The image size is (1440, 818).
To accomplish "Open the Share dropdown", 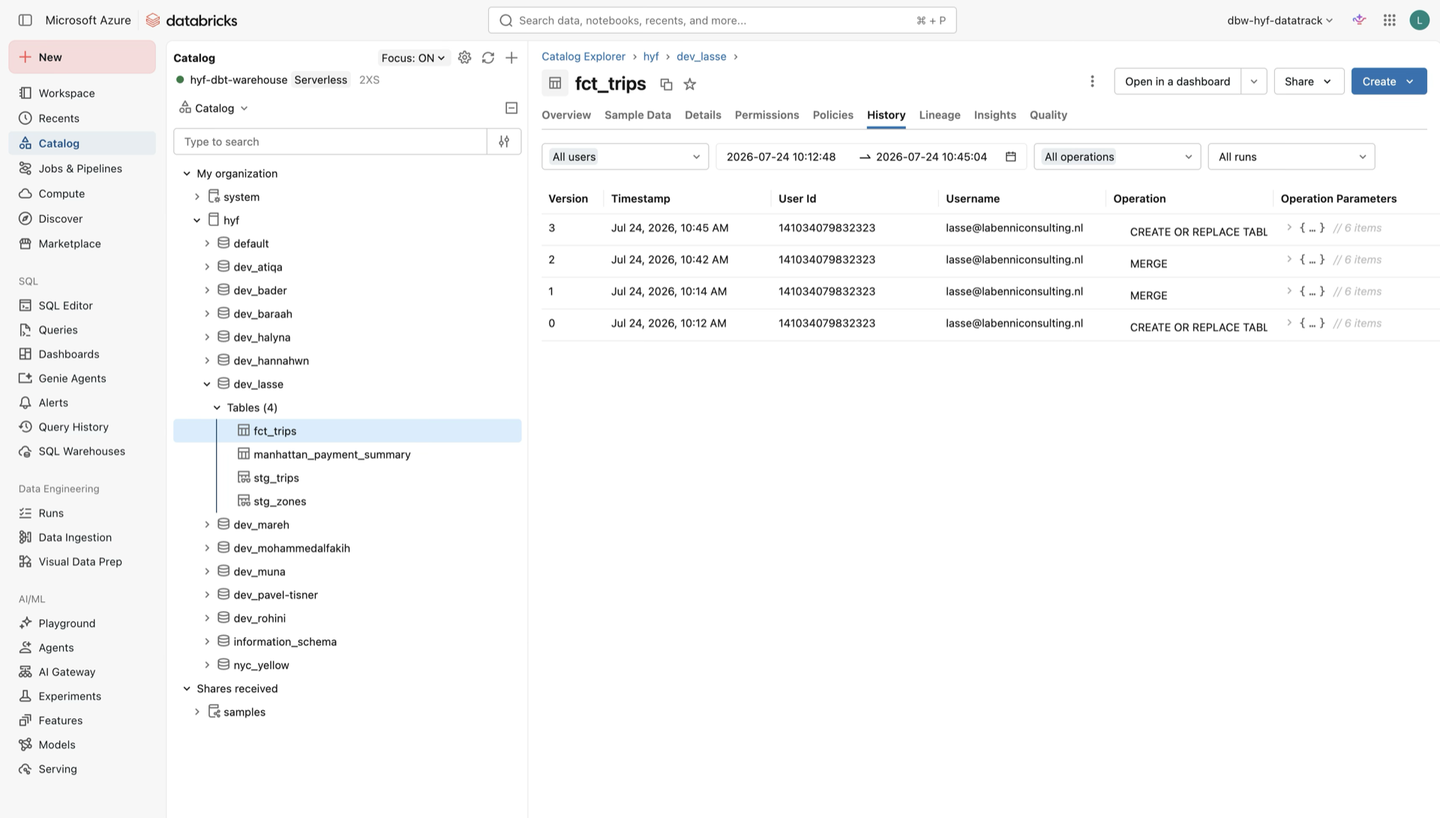I will point(1308,81).
